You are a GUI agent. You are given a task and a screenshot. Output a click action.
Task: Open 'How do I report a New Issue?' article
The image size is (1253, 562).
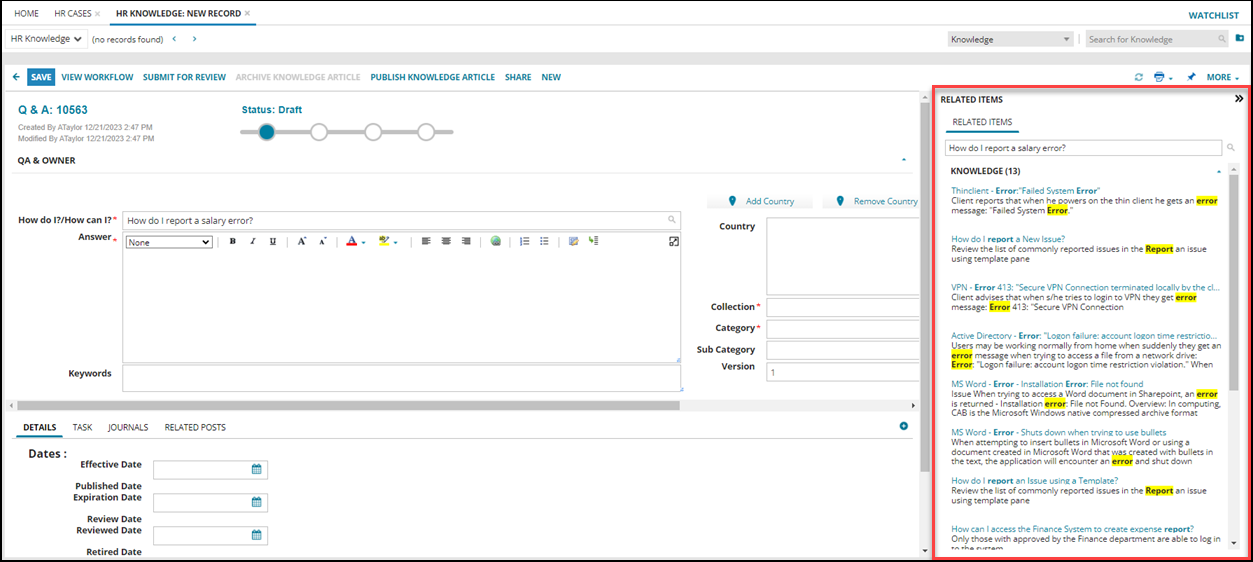click(x=1008, y=239)
